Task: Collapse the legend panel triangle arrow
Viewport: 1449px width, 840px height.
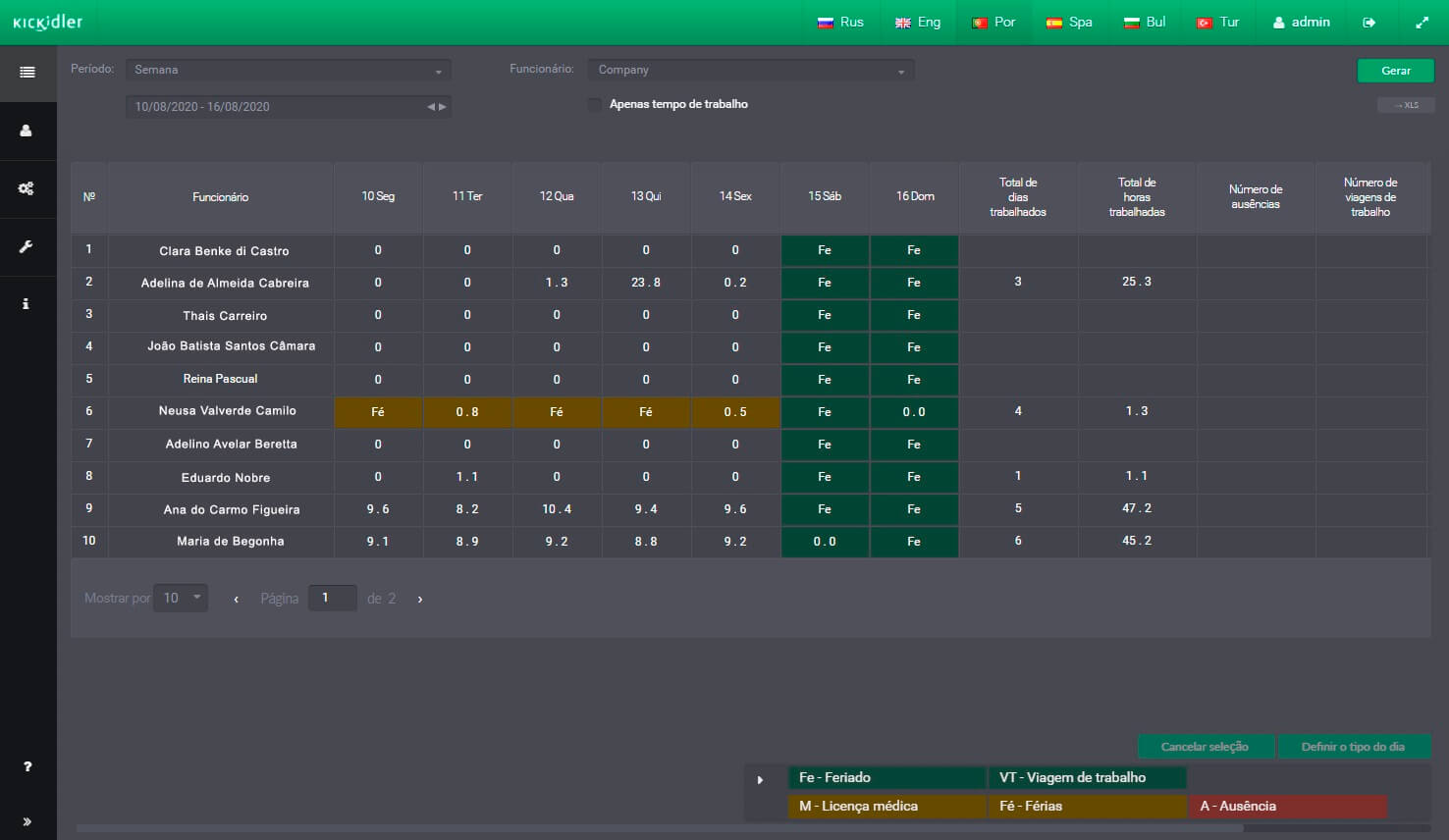Action: coord(760,780)
